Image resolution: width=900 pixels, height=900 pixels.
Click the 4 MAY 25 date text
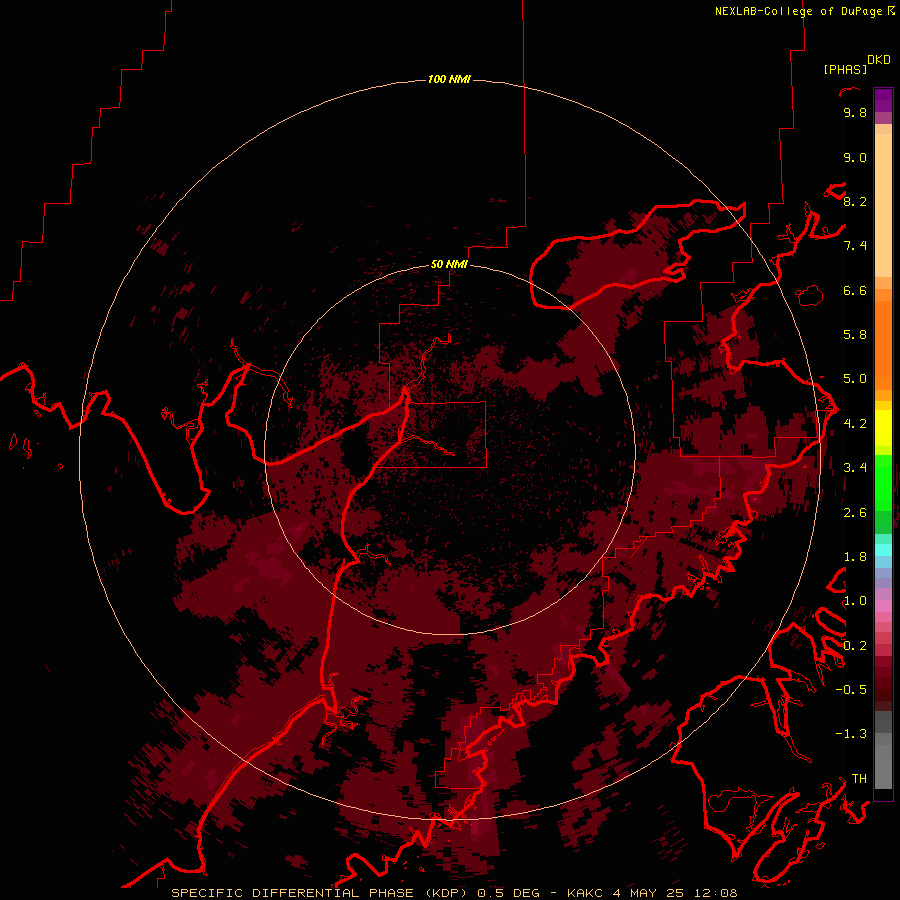(649, 893)
